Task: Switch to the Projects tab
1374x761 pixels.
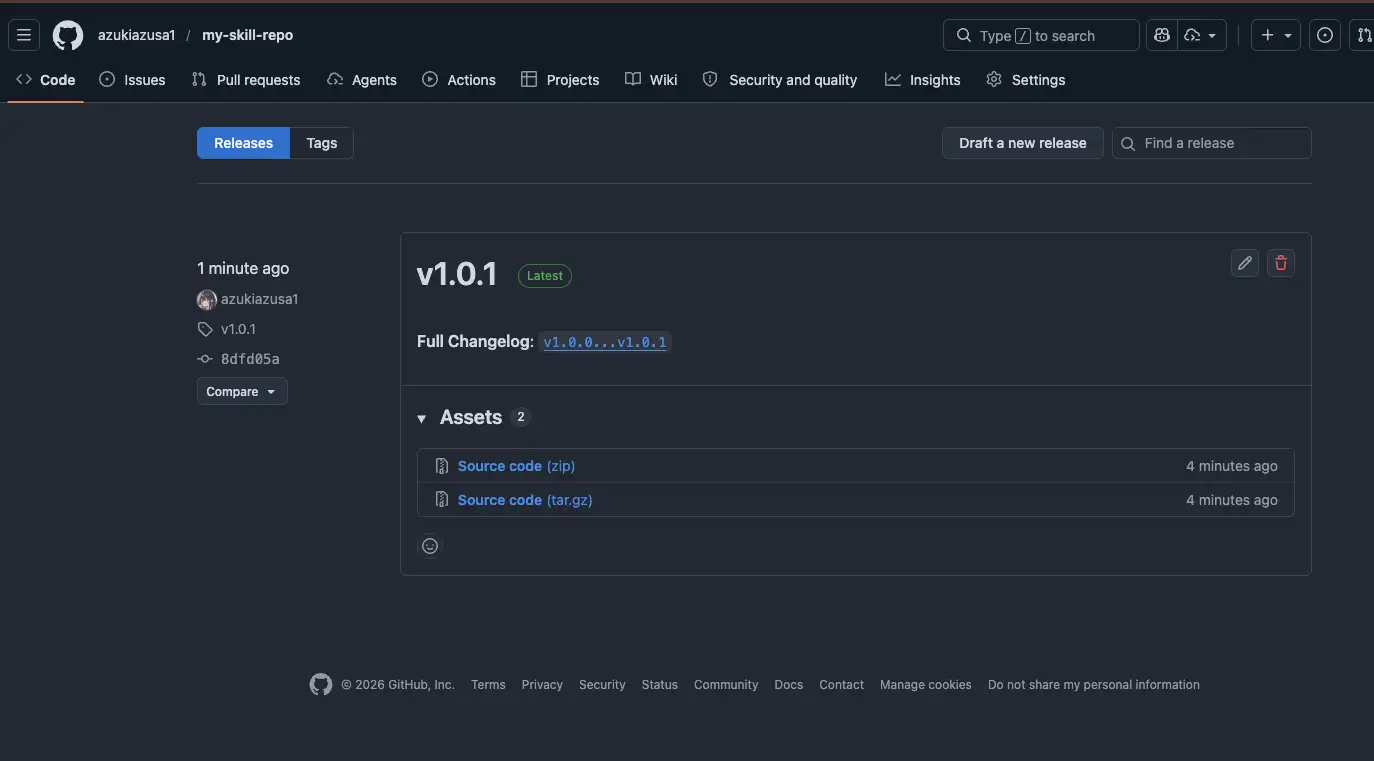Action: coord(560,80)
